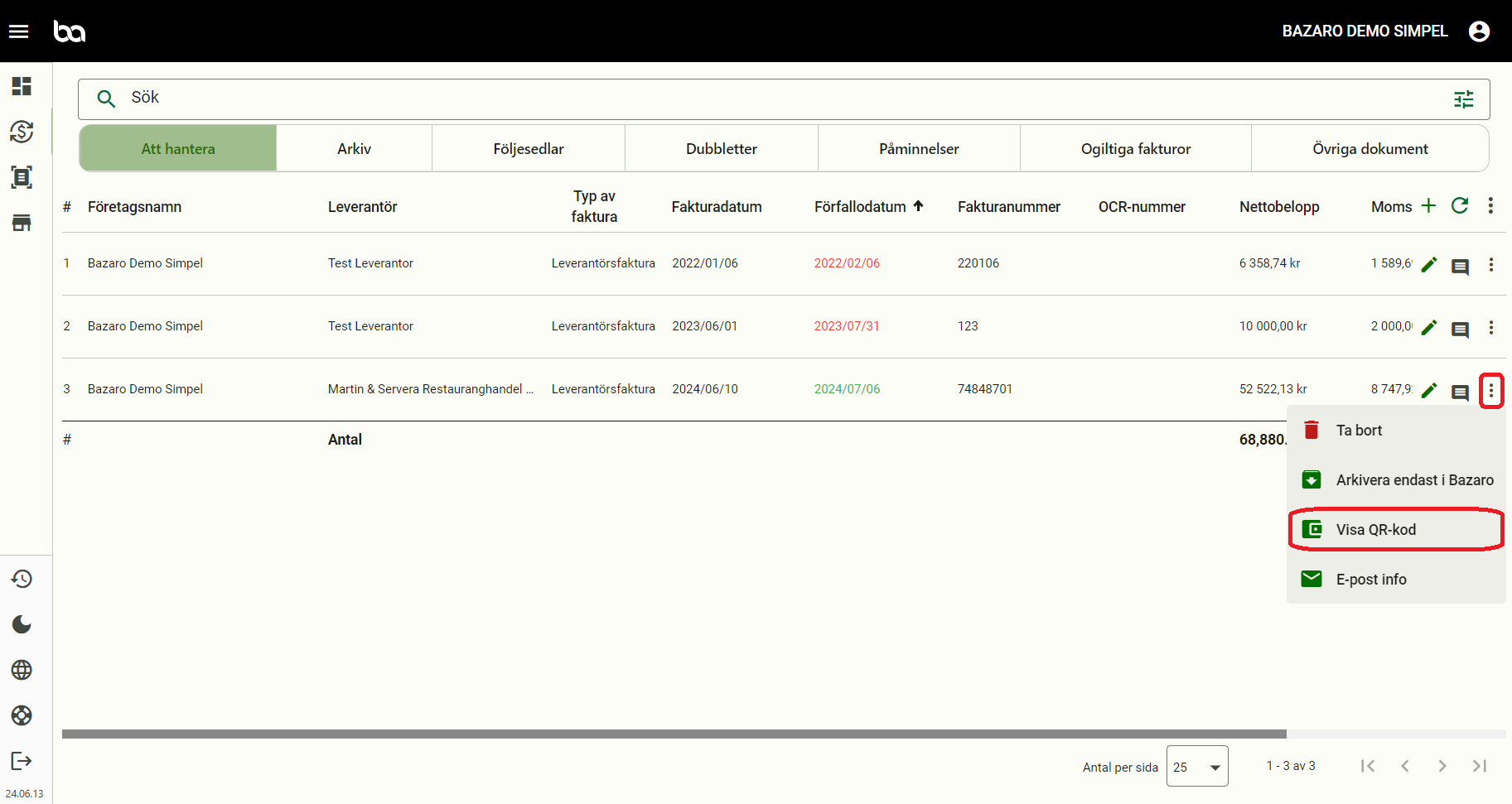Open the invoice scan sidebar icon

coord(22,177)
